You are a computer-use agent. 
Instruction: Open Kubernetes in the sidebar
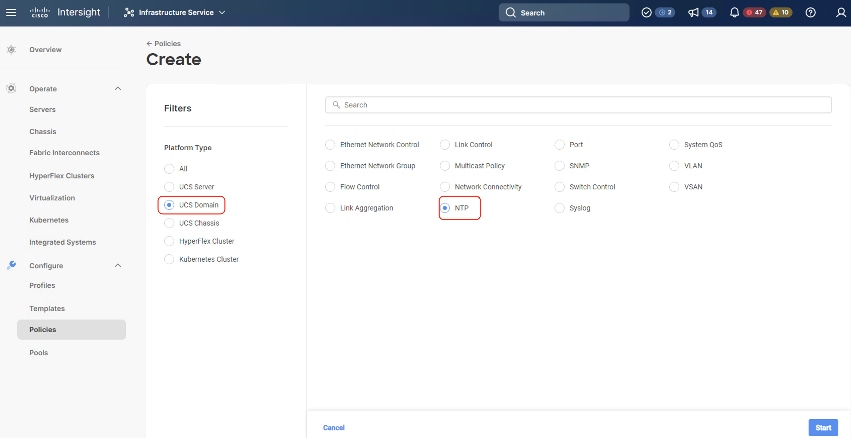[x=49, y=220]
